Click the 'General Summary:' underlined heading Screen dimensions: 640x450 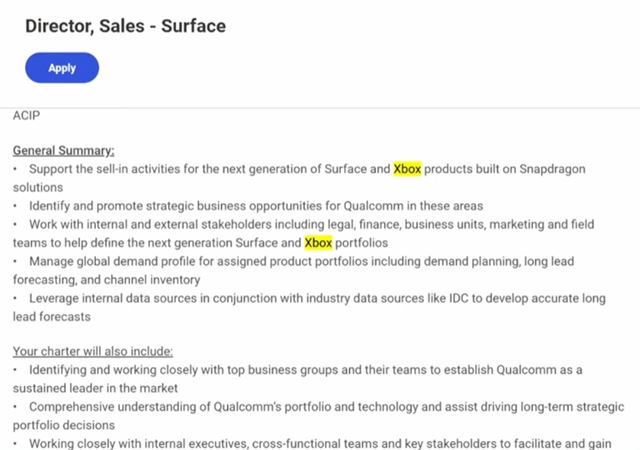(x=63, y=150)
